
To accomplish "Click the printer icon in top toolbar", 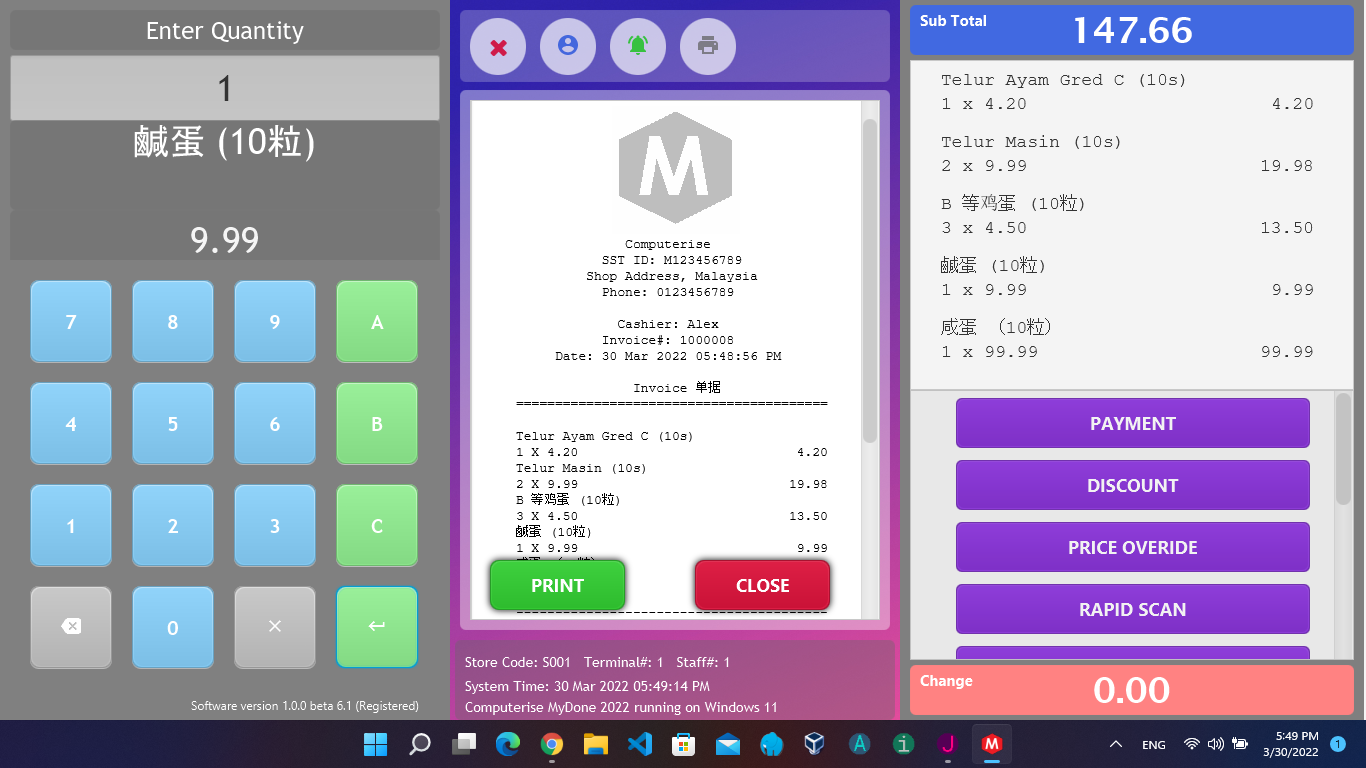I will [x=708, y=46].
